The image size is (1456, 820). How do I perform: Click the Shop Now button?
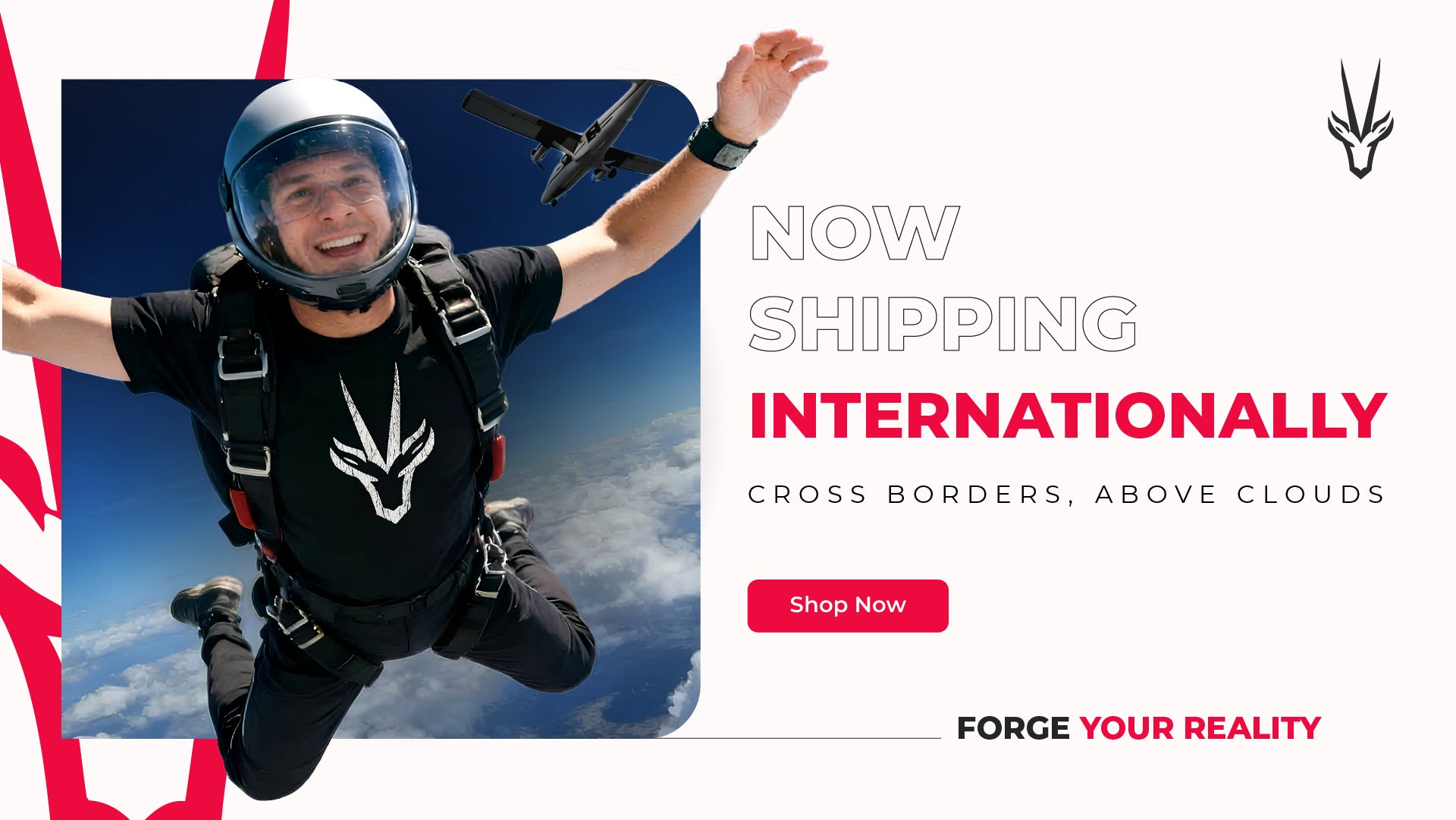pos(848,605)
